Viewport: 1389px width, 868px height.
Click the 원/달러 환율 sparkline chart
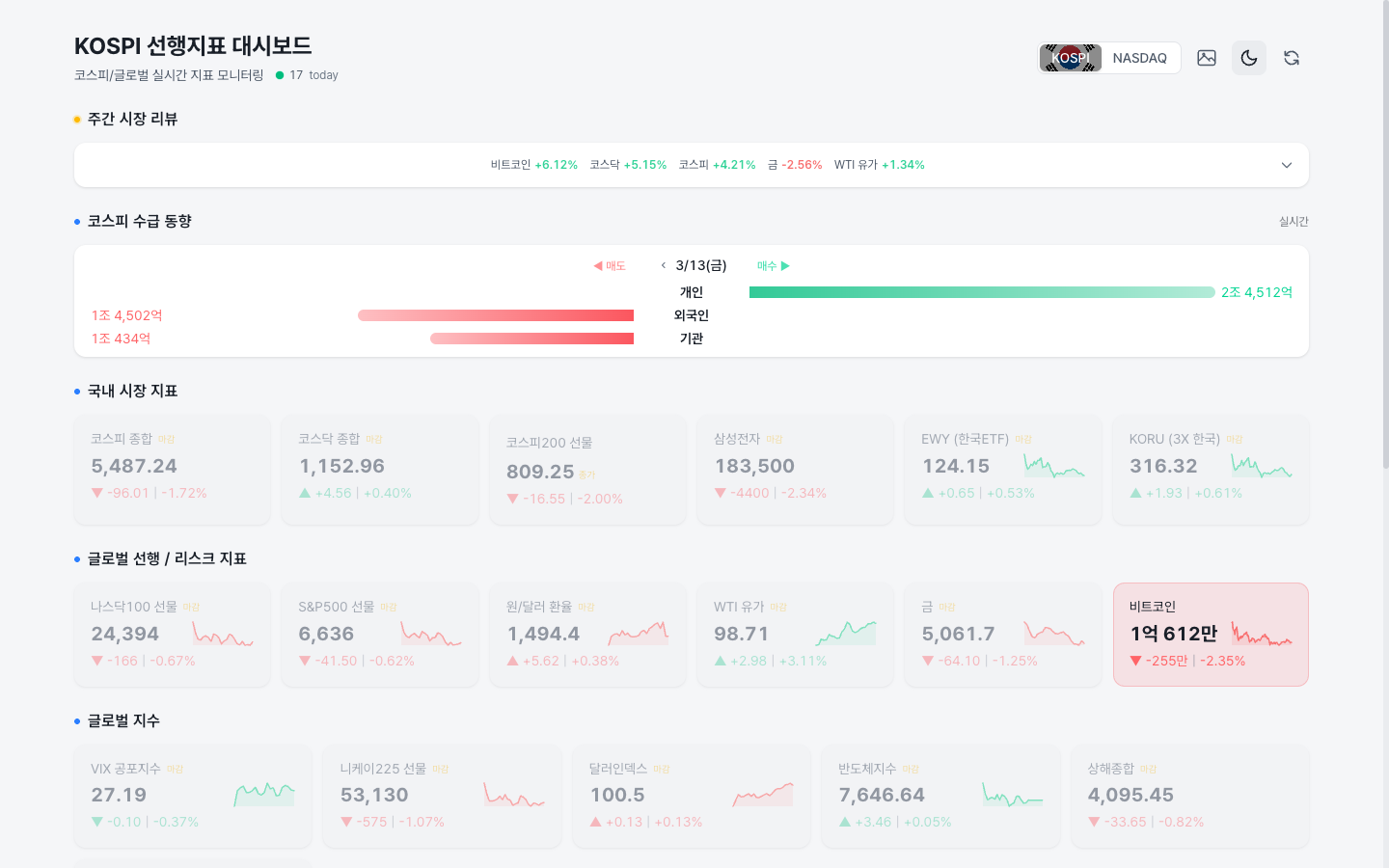pyautogui.click(x=638, y=634)
